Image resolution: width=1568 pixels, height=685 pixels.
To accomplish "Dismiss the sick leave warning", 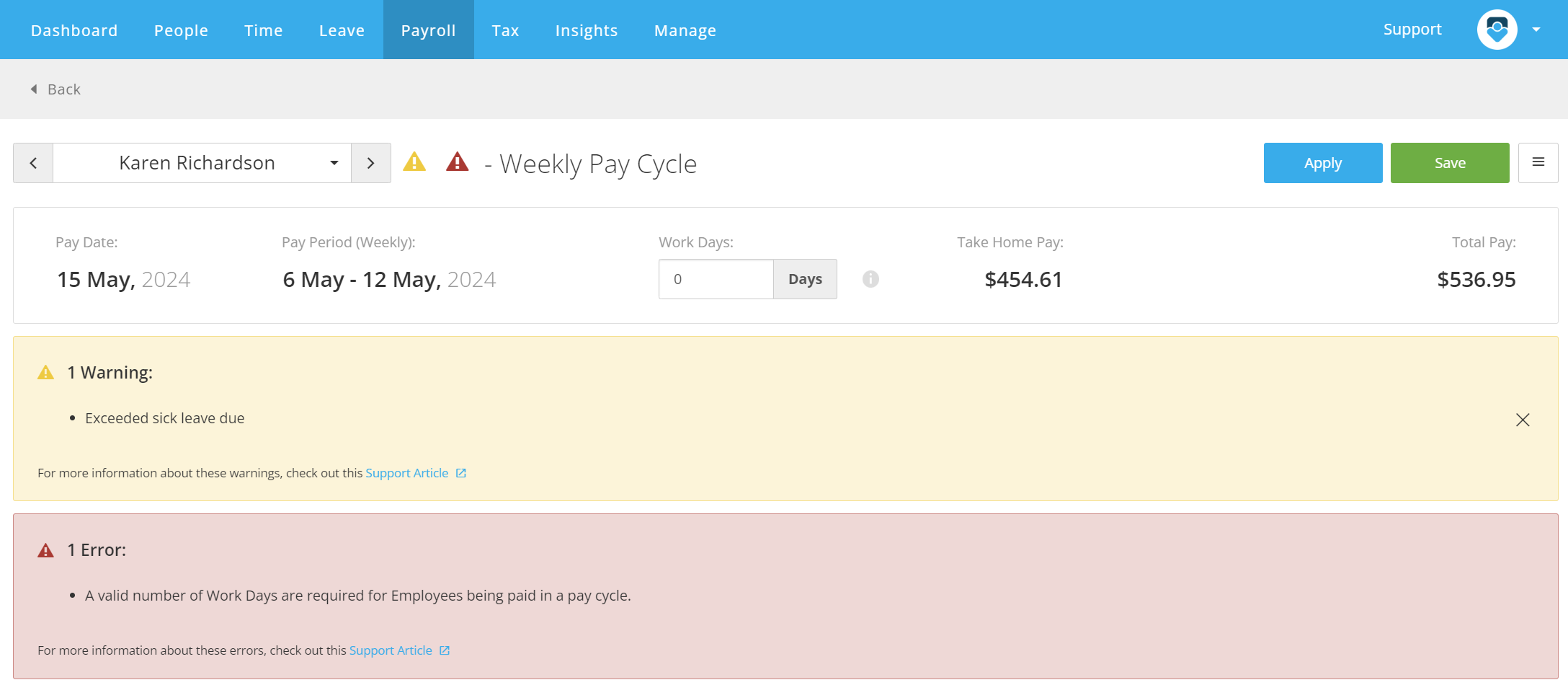I will (x=1523, y=420).
